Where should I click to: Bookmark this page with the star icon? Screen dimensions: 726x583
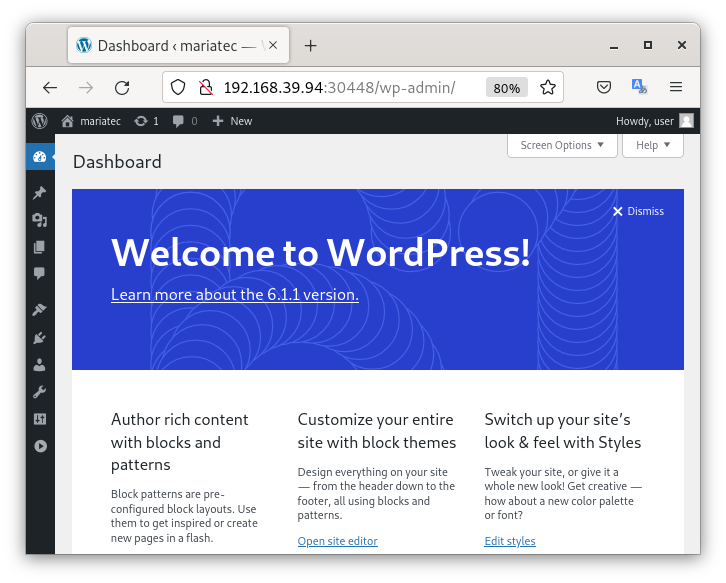(x=548, y=88)
